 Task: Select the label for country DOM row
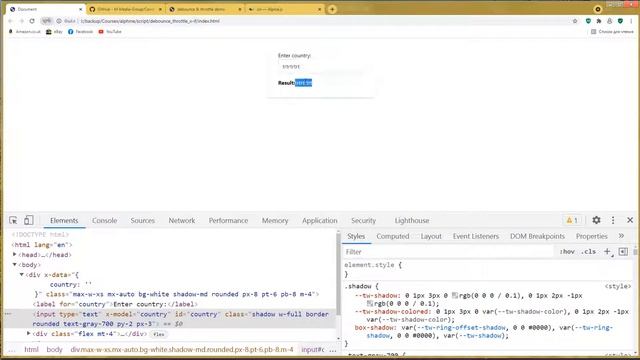pos(115,304)
